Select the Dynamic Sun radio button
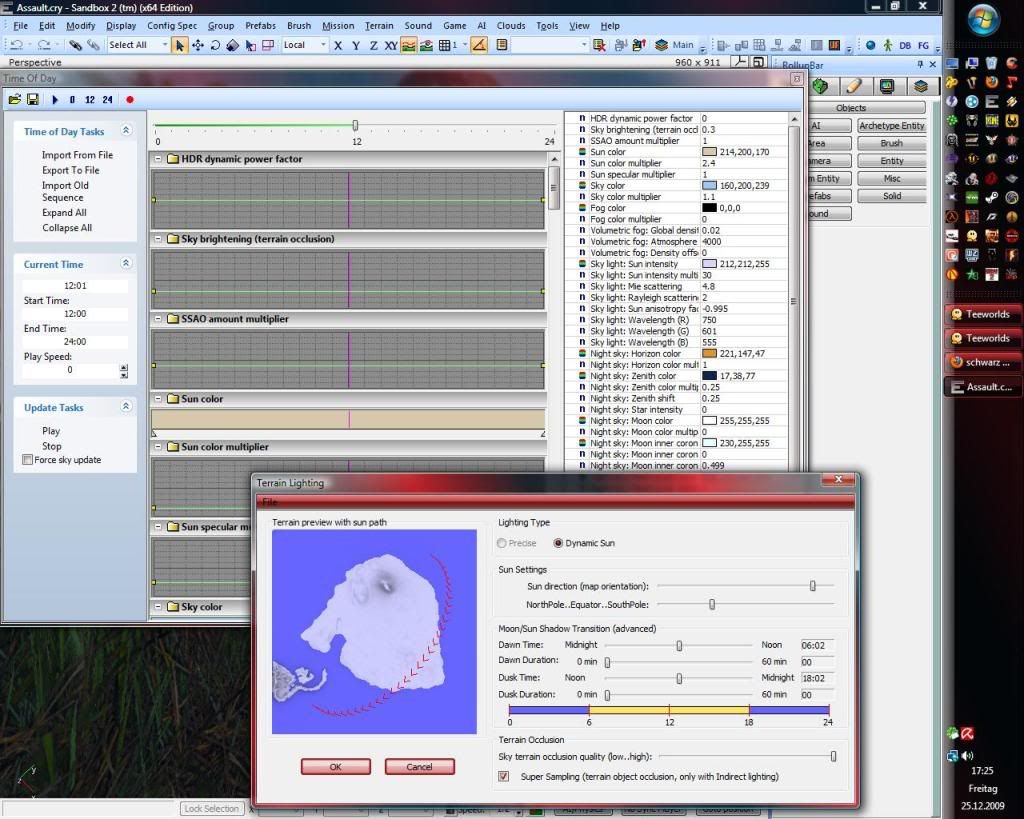 click(x=558, y=543)
